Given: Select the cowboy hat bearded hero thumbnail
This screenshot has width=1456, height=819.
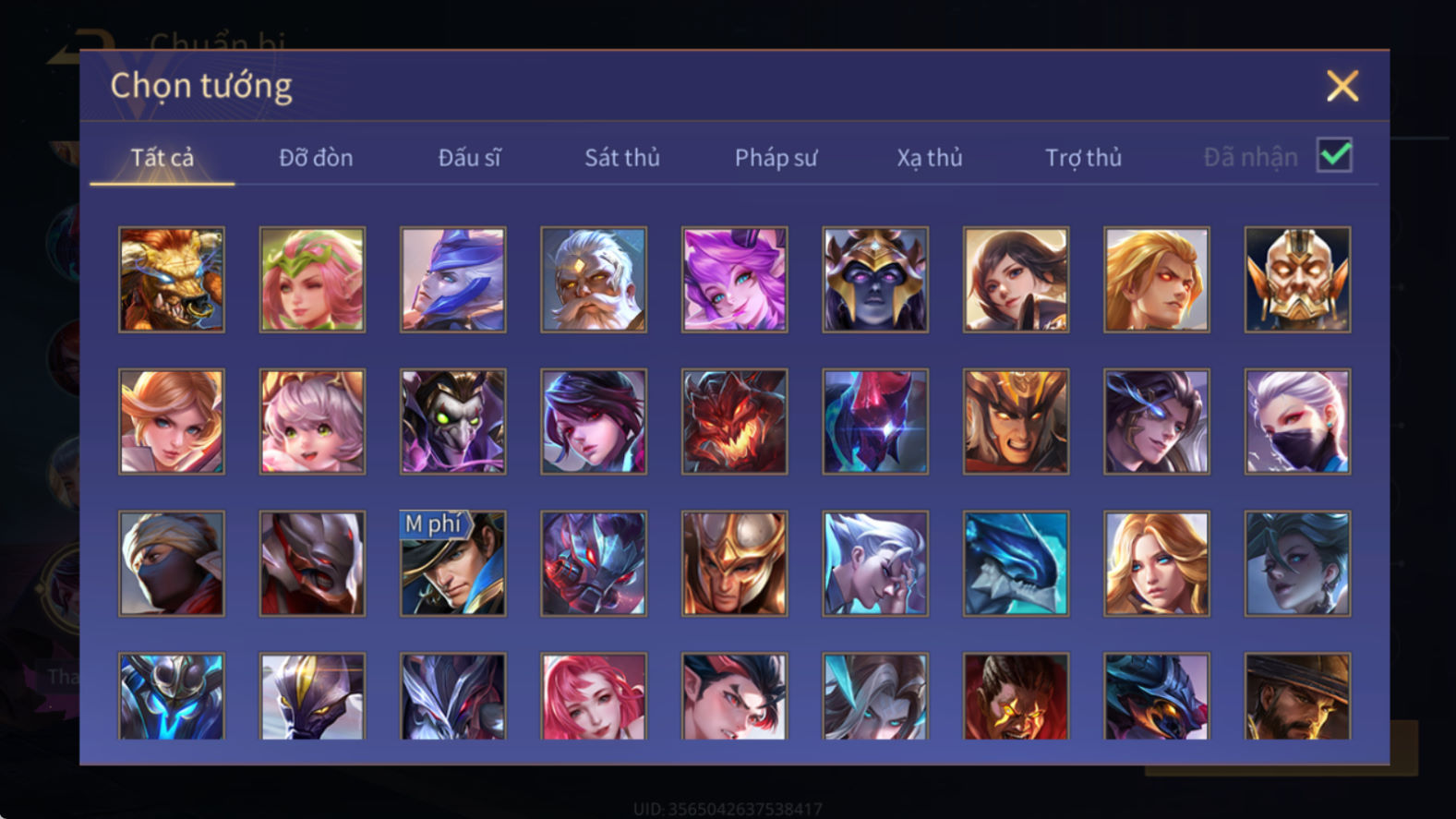Looking at the screenshot, I should point(1297,696).
